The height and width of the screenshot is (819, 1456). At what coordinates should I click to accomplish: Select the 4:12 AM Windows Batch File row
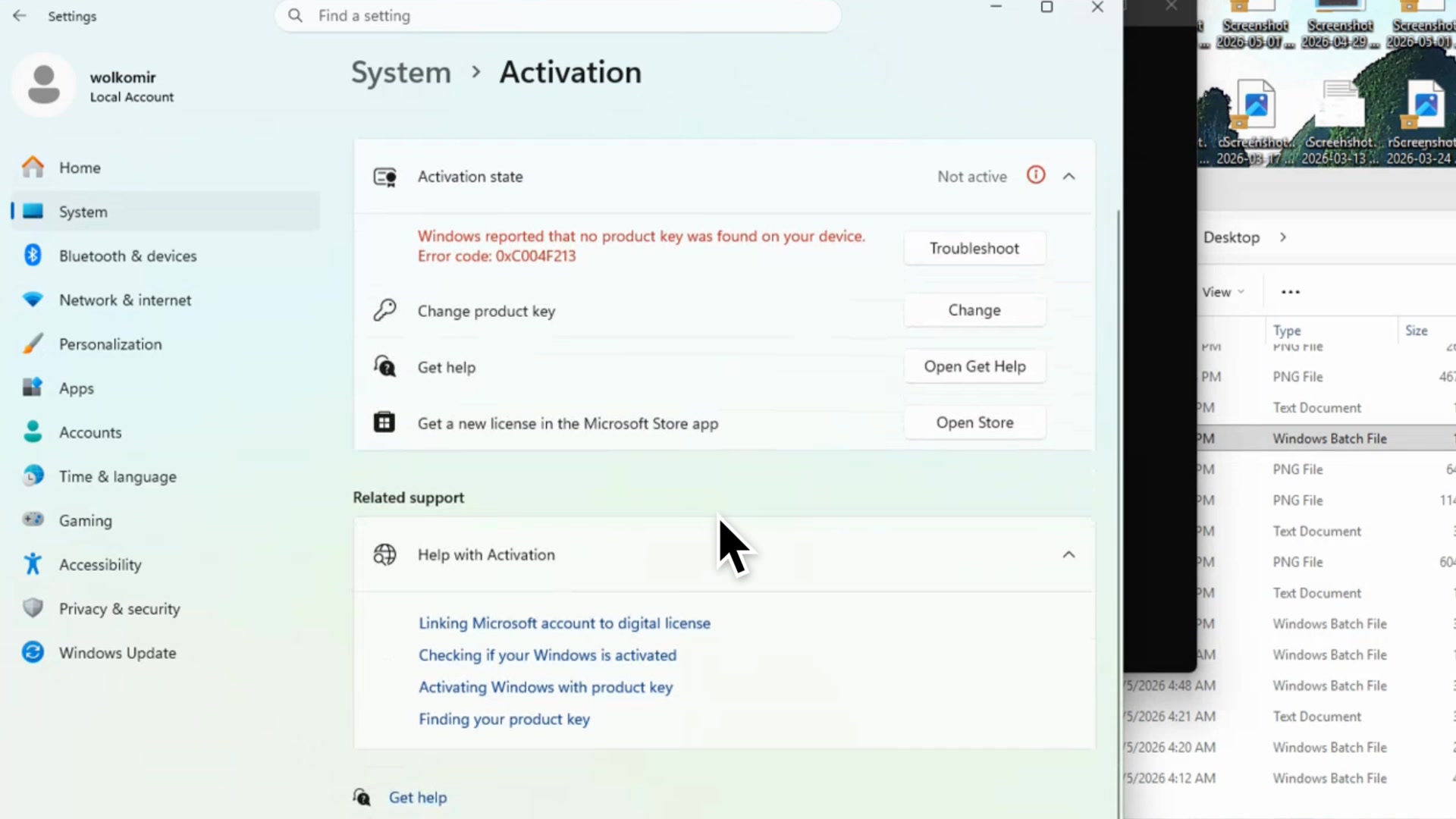point(1289,779)
